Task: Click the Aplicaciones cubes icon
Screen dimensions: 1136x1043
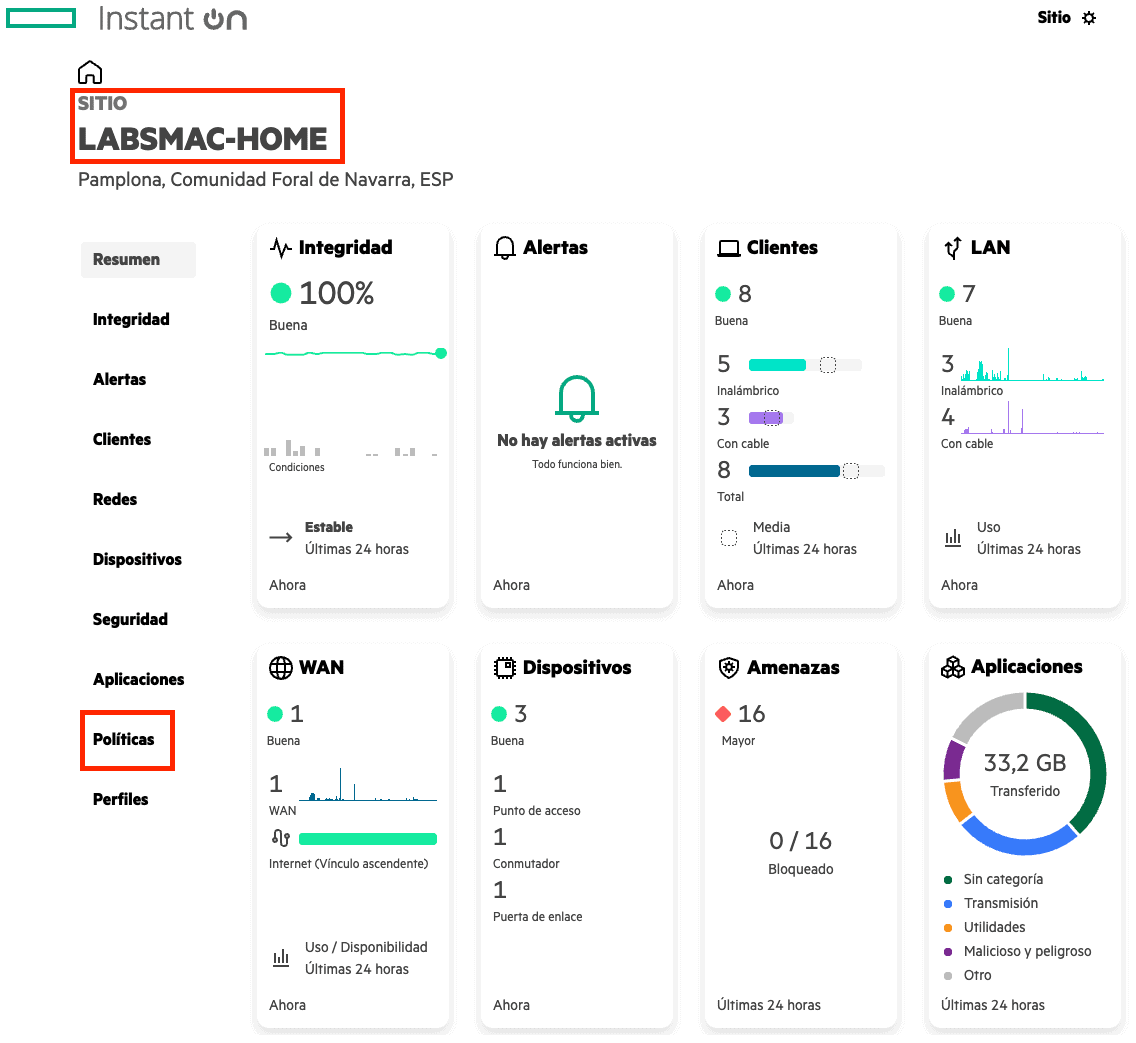Action: 953,667
